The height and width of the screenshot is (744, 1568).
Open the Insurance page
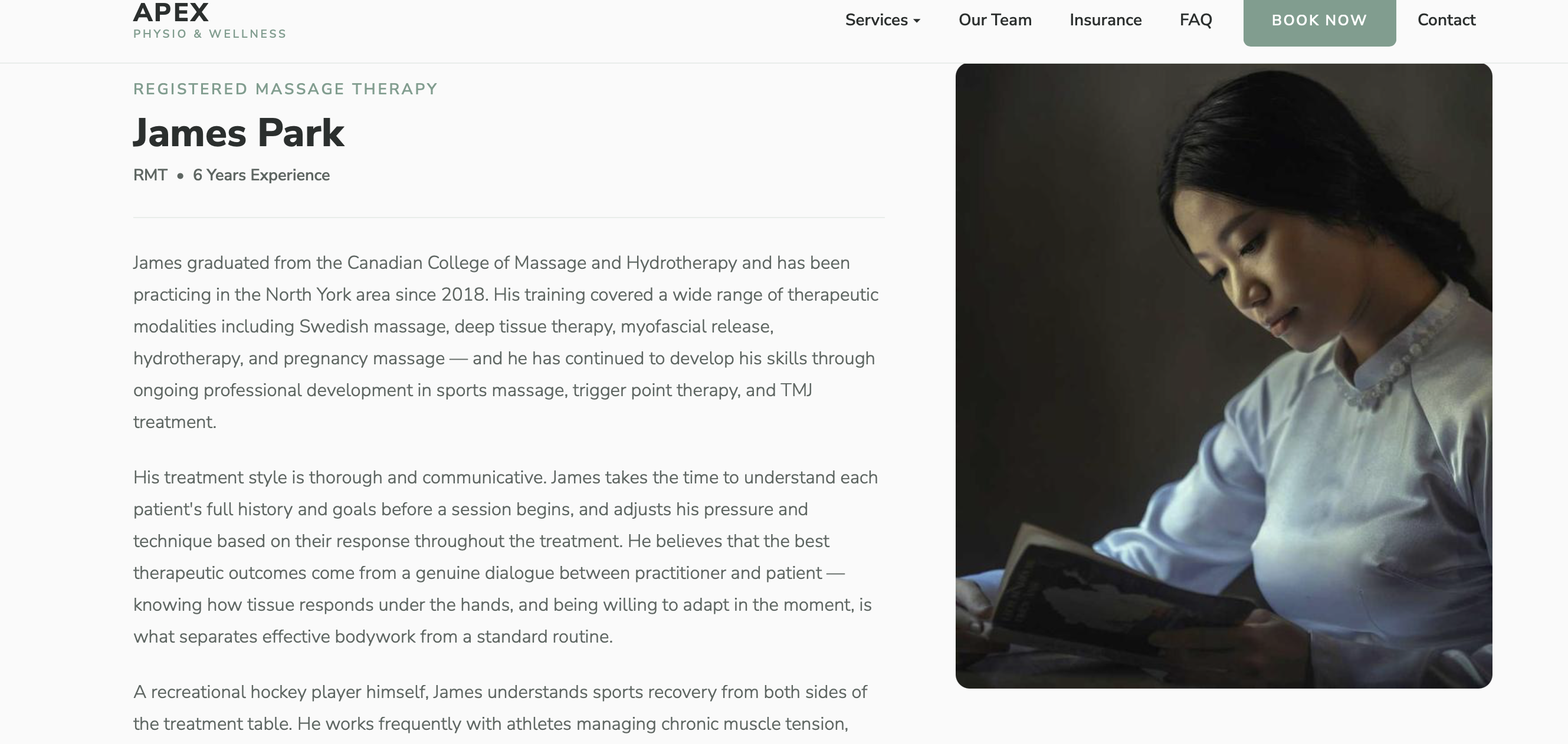[1105, 20]
